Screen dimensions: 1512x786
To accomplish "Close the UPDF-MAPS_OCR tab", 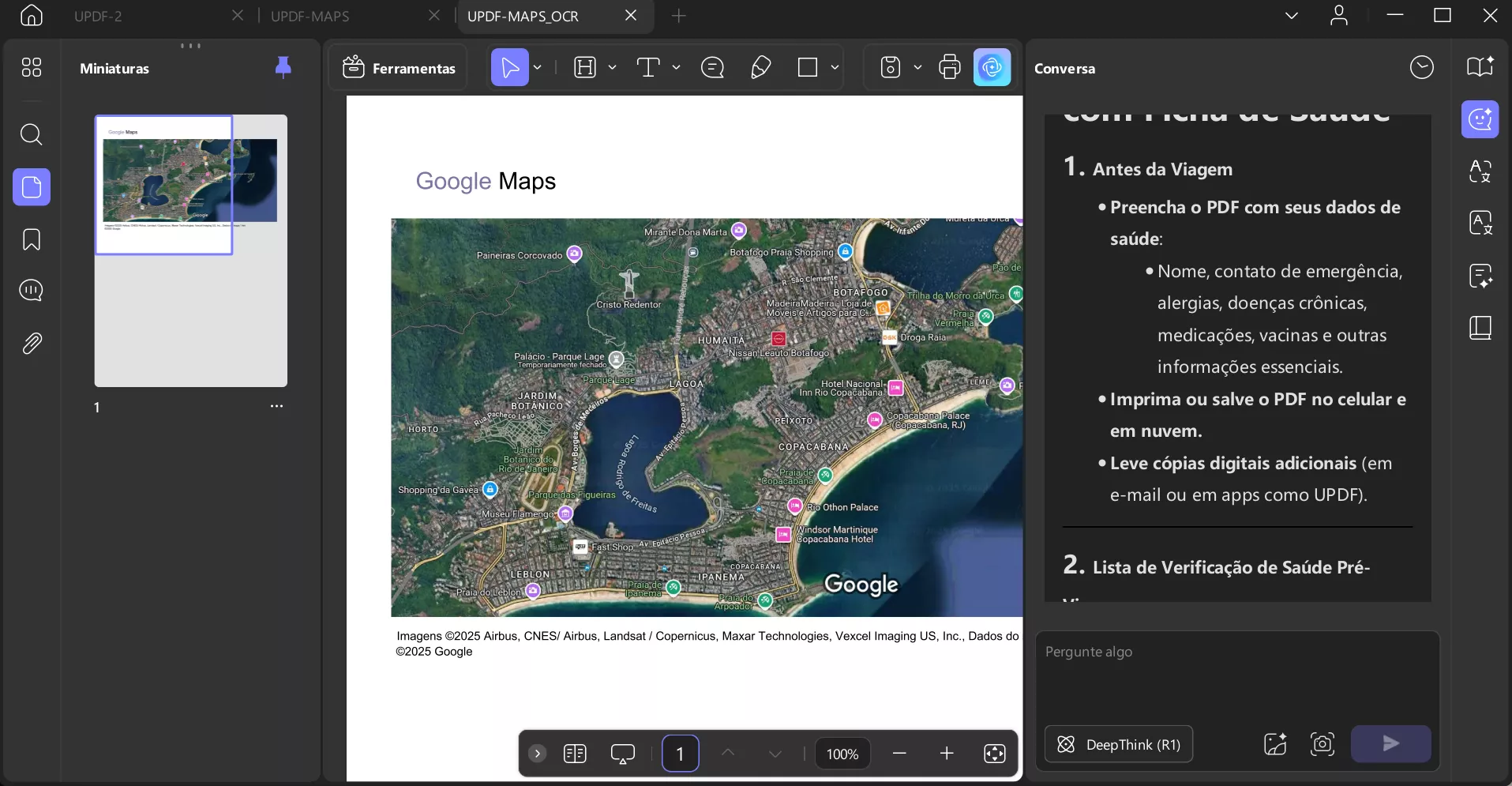I will 631,15.
